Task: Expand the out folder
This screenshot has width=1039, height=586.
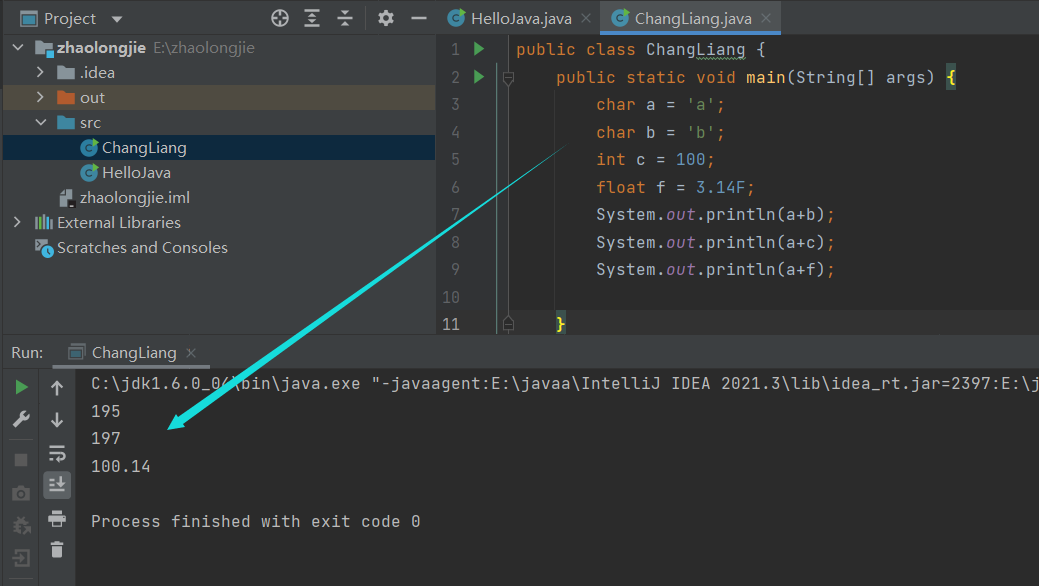Action: point(40,97)
